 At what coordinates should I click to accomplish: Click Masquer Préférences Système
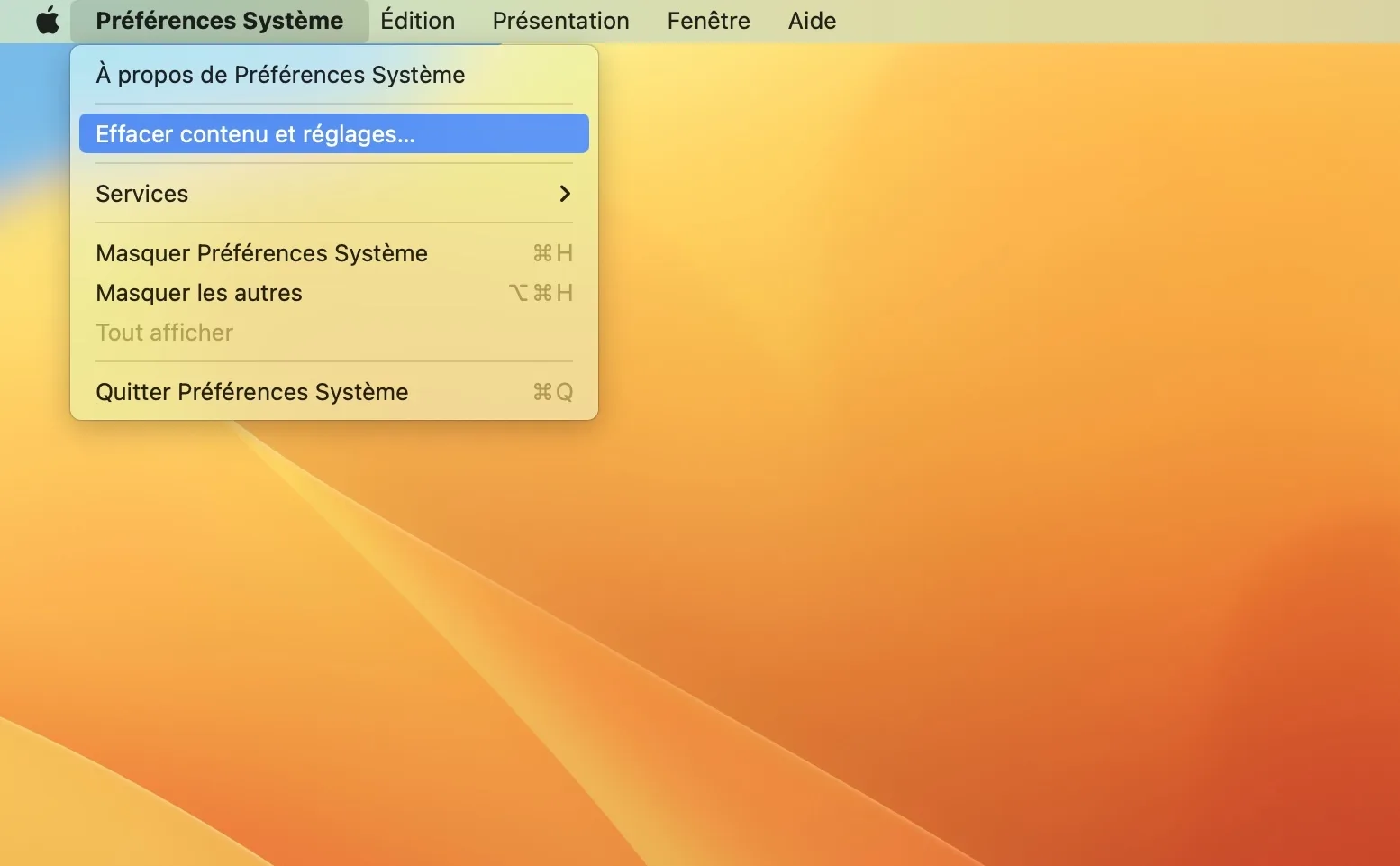coord(261,253)
